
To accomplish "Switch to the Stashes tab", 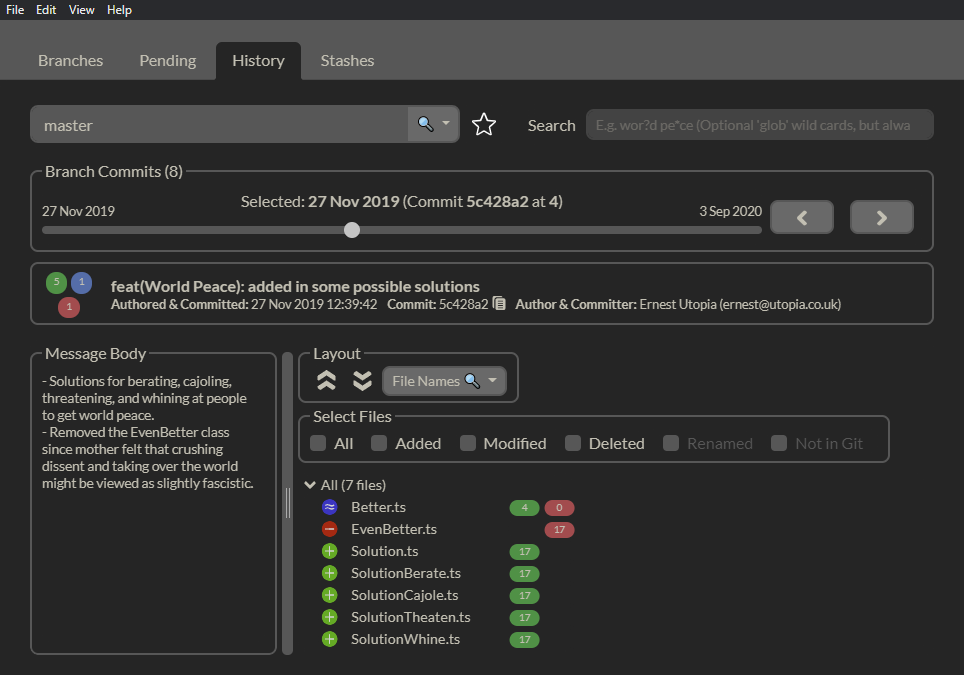I will [347, 61].
